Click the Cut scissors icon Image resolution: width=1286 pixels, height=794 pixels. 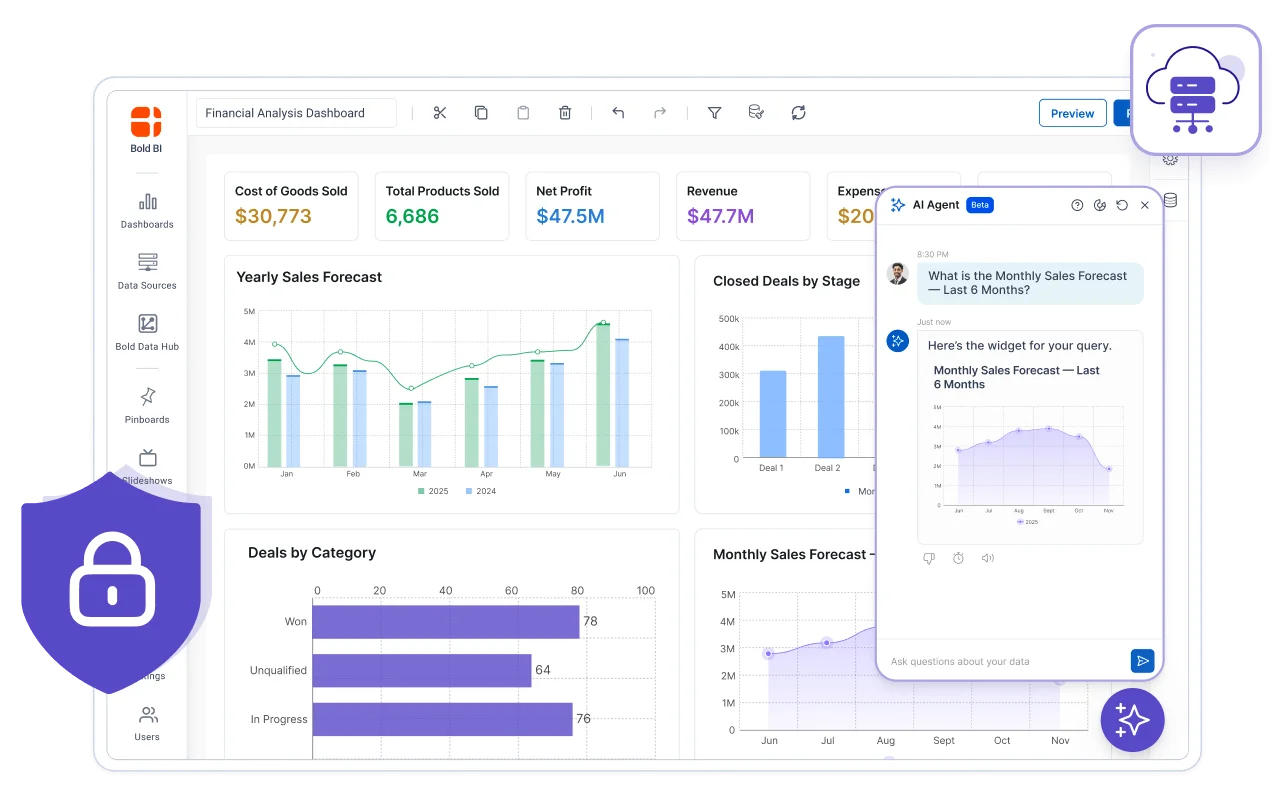pos(440,113)
